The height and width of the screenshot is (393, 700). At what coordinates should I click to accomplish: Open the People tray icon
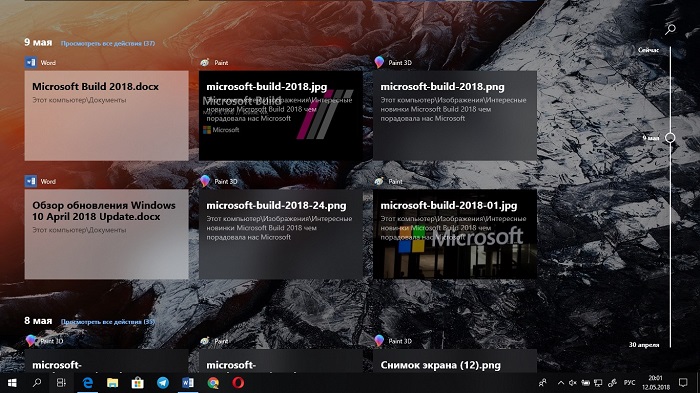(542, 383)
